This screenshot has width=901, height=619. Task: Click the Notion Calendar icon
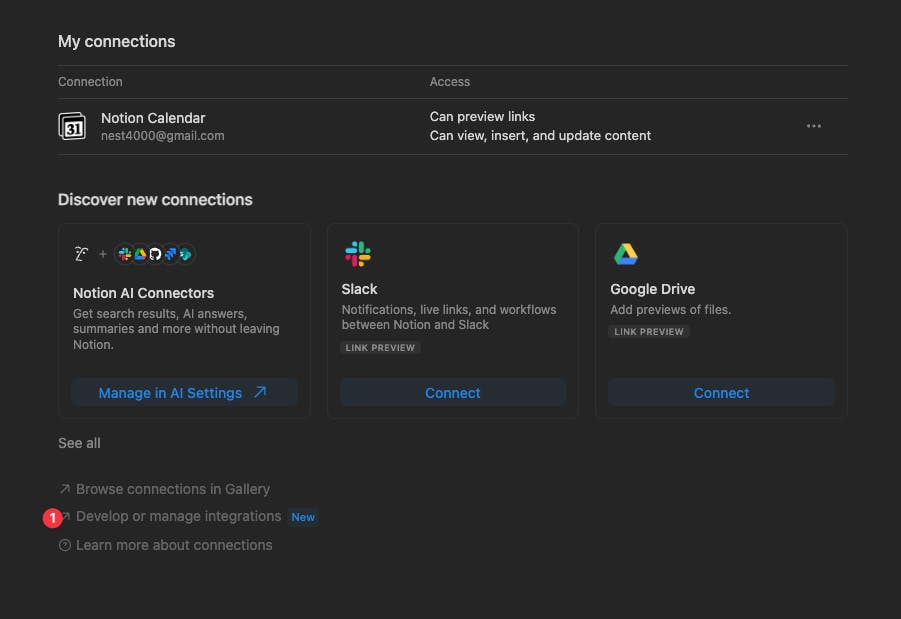[x=72, y=126]
